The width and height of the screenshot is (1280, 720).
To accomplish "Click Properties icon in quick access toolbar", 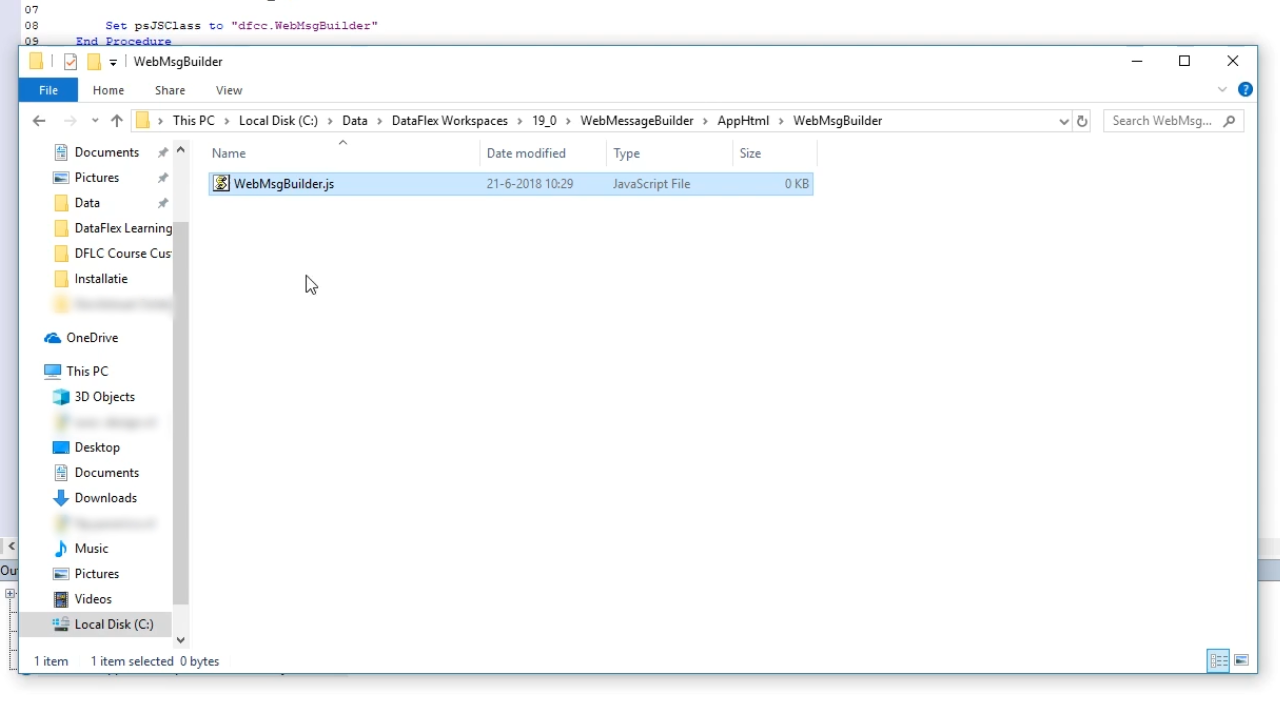I will click(70, 62).
